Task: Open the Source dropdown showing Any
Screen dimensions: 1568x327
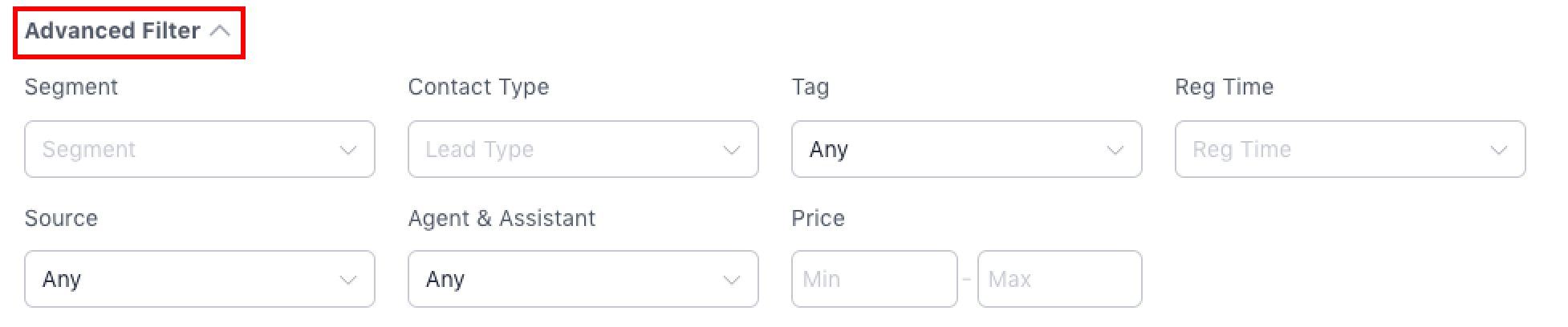Action: coord(185,279)
